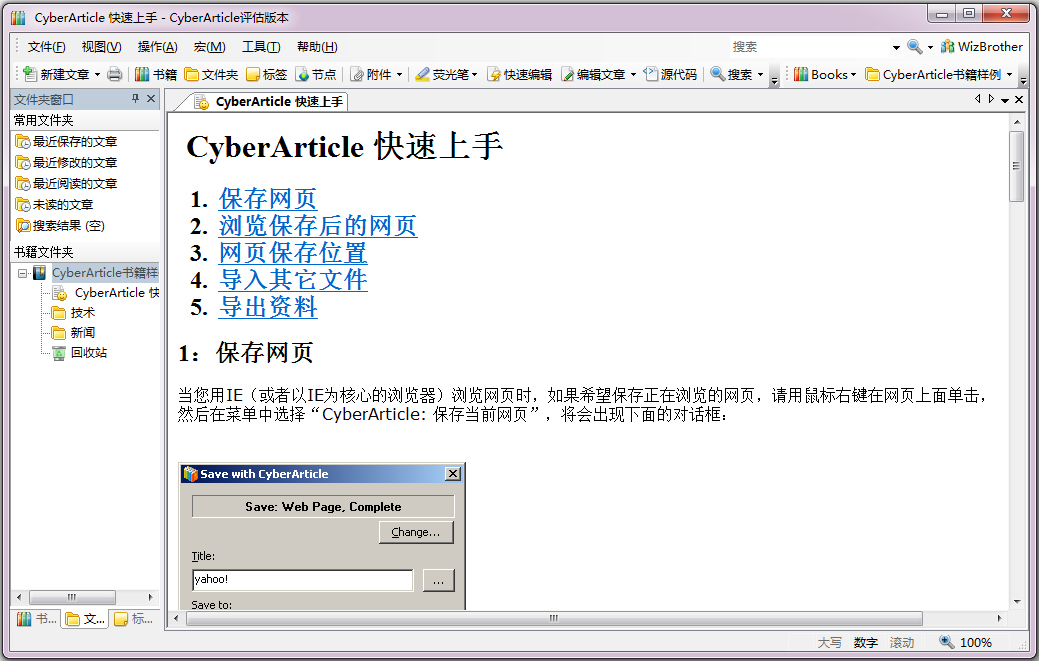The width and height of the screenshot is (1039, 661).
Task: Open the 附件 dropdown arrow
Action: (400, 74)
